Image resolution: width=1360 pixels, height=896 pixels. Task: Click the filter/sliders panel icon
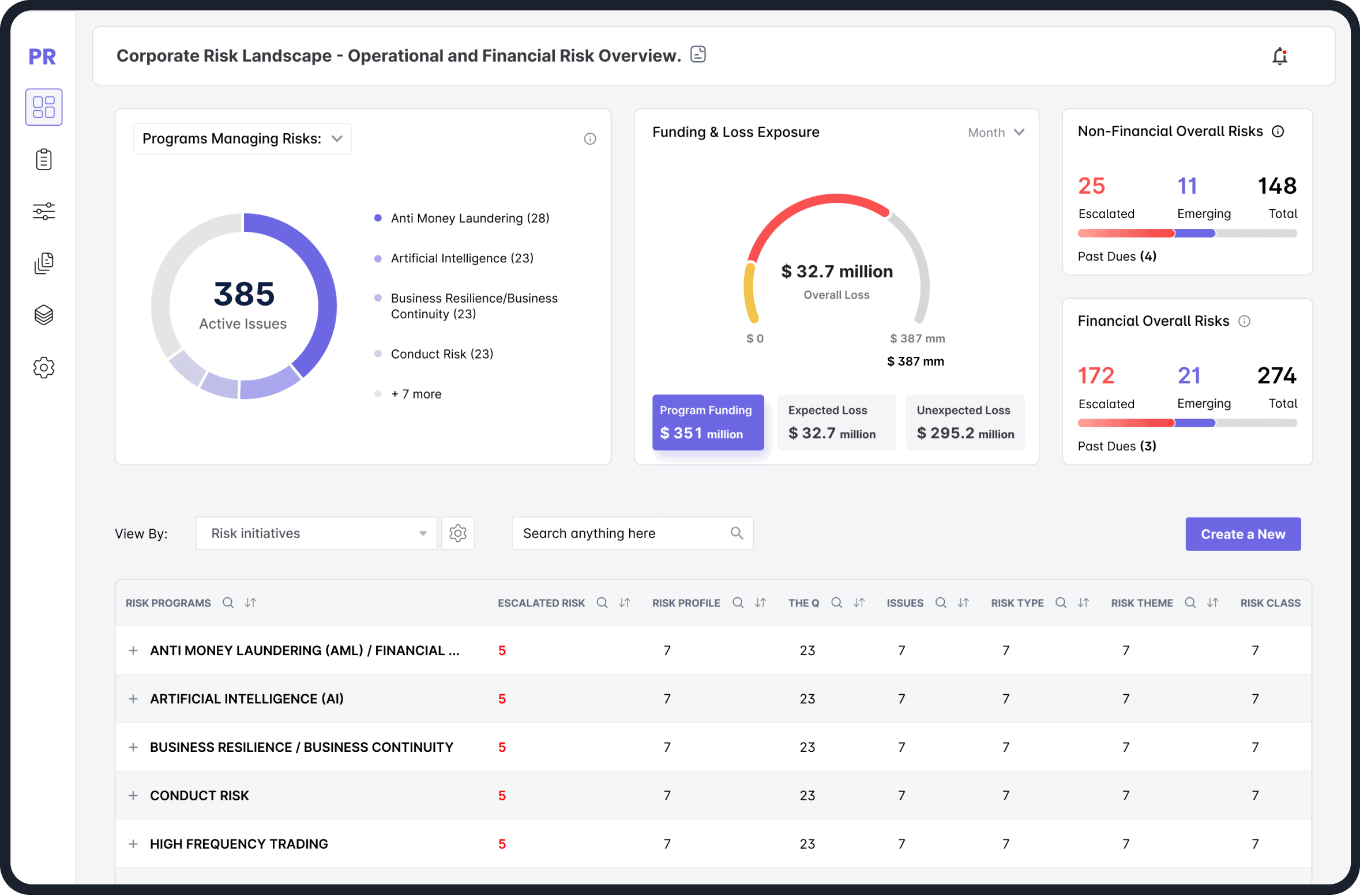44,211
